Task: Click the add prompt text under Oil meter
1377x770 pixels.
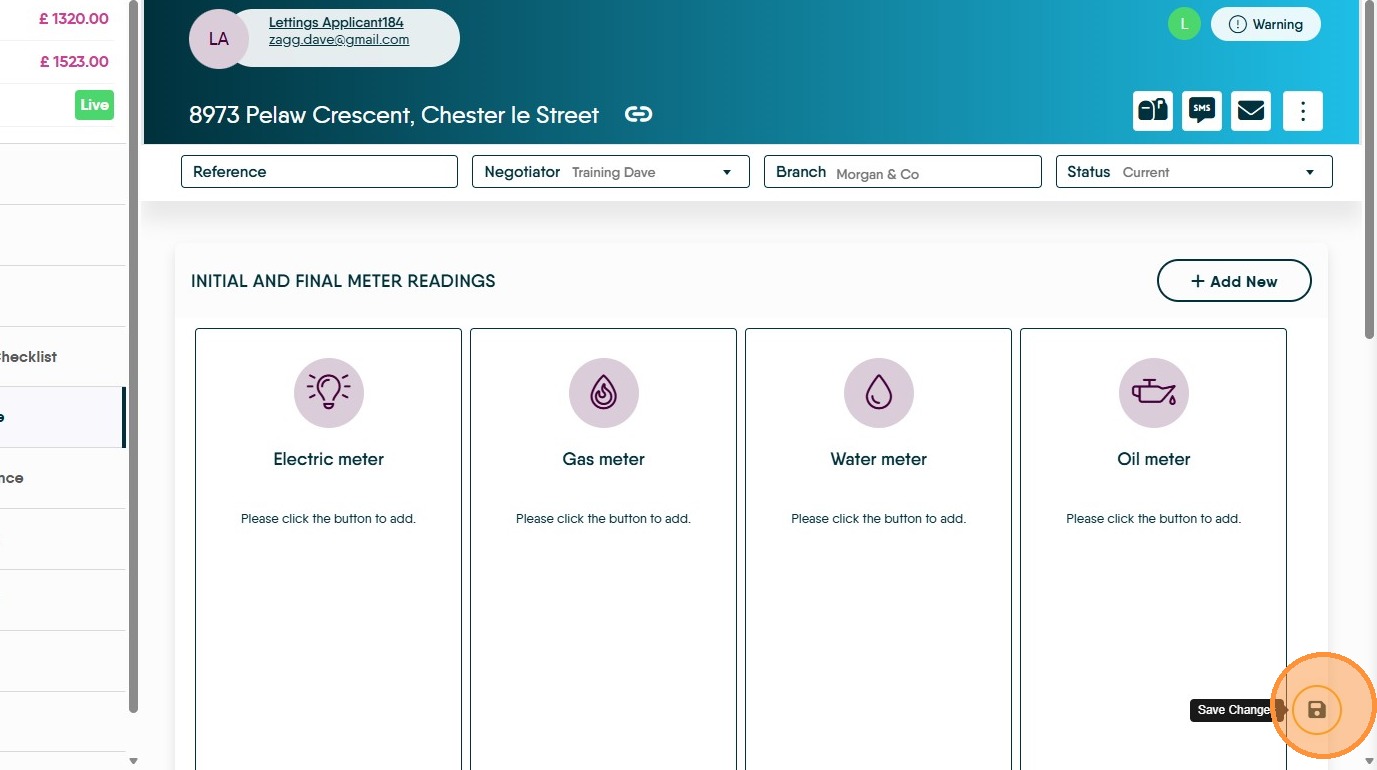Action: click(x=1153, y=519)
